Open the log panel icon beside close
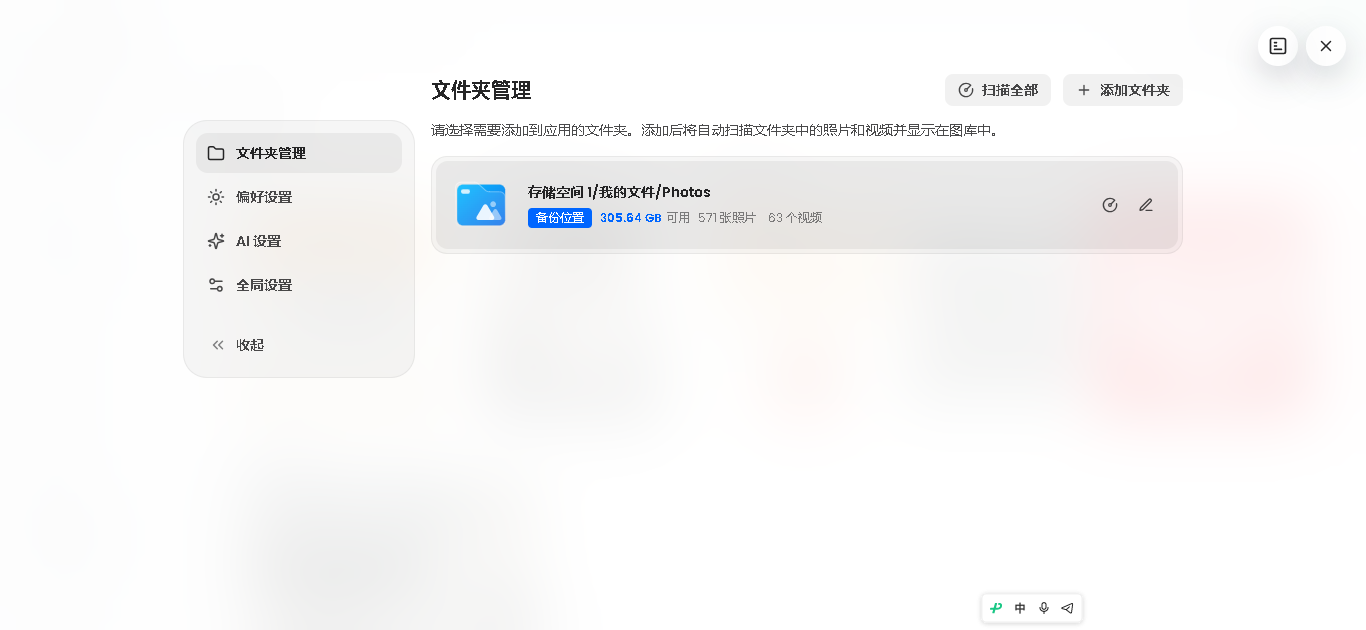This screenshot has width=1366, height=630. point(1278,46)
